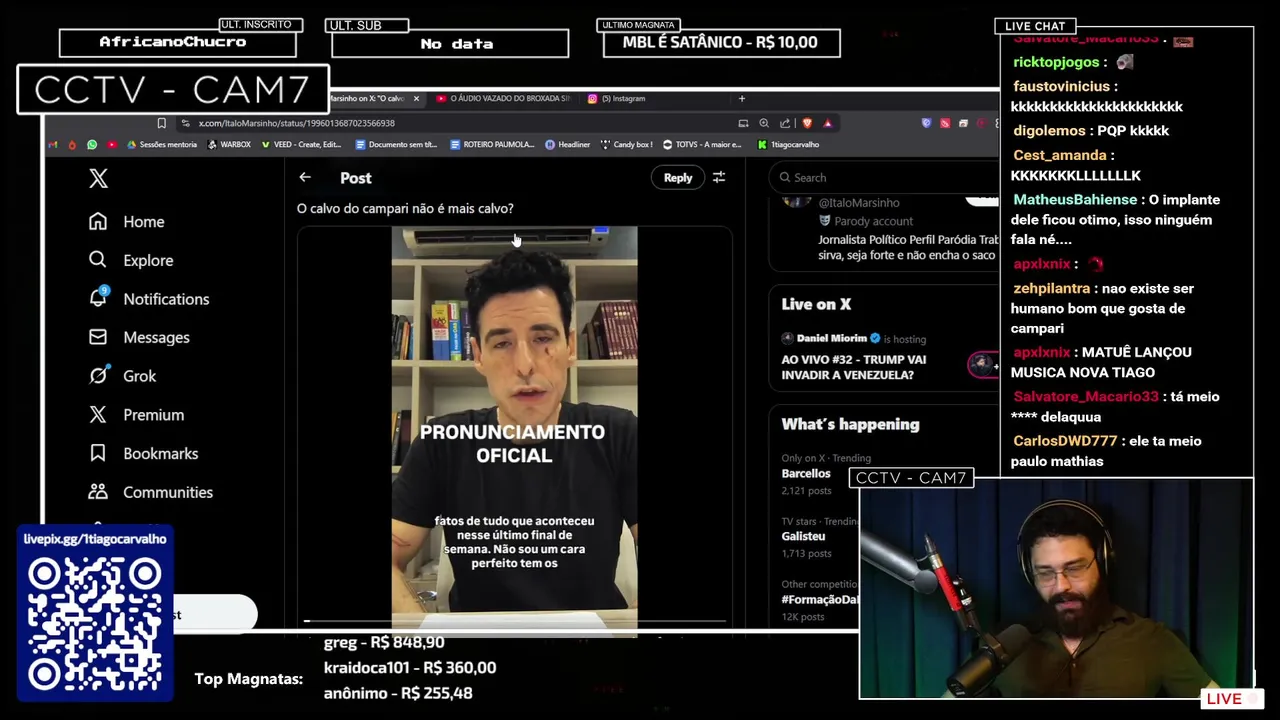Click the zoom magnifier icon in address bar

click(764, 123)
